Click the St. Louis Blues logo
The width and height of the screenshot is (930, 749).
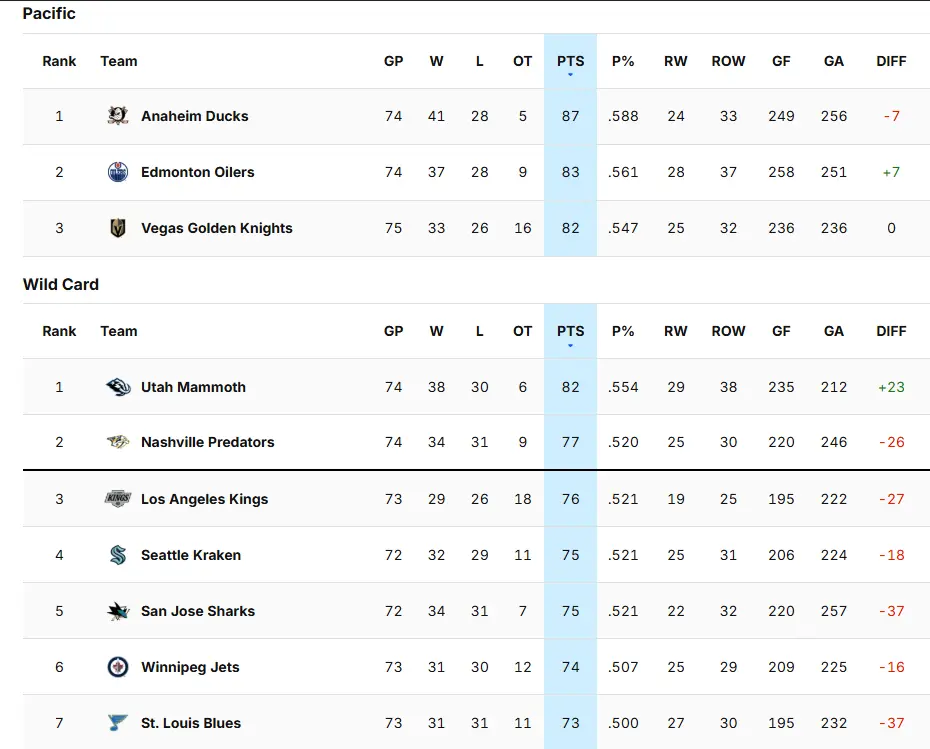click(118, 723)
